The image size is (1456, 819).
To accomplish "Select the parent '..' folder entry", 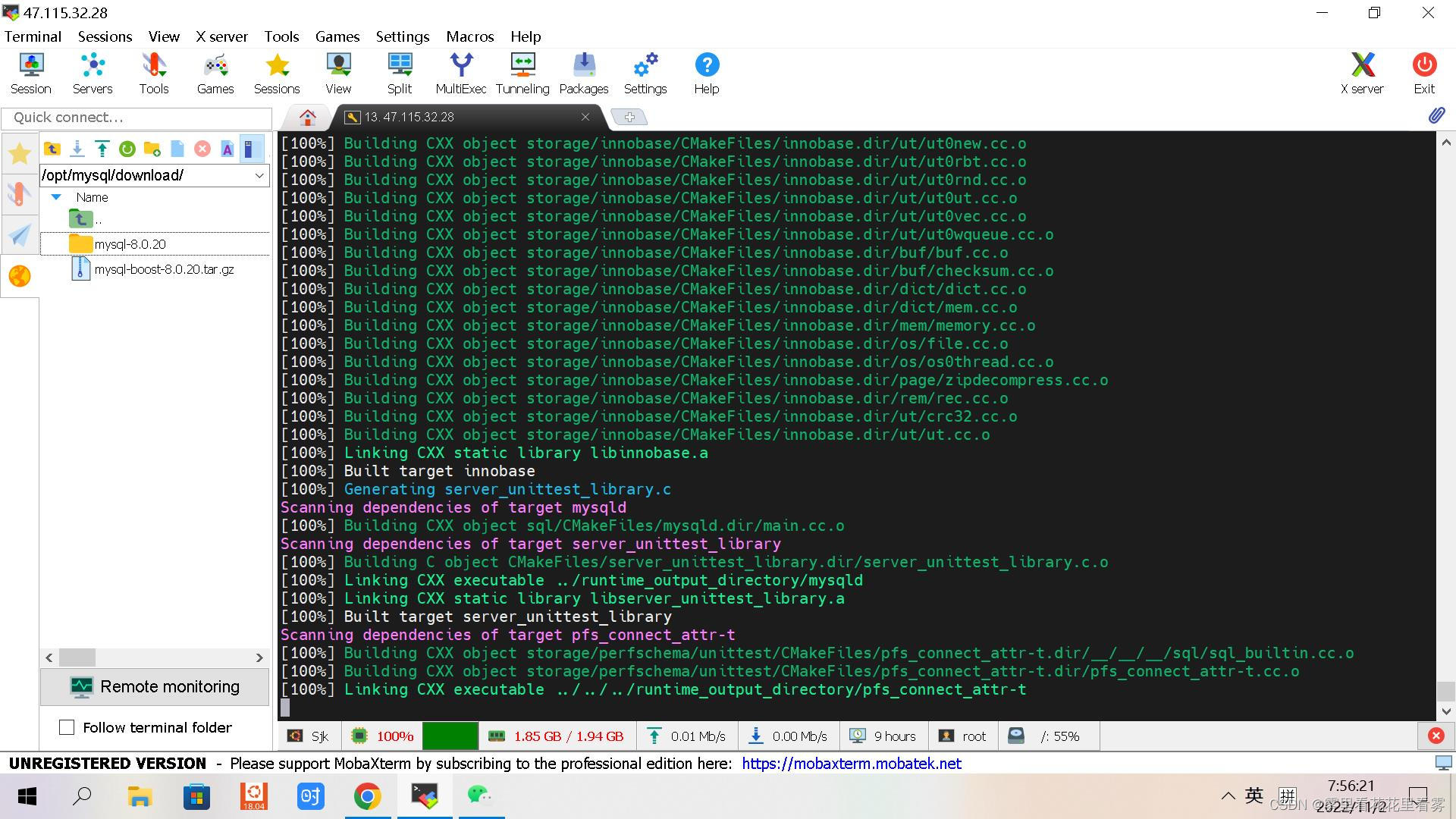I will (85, 219).
